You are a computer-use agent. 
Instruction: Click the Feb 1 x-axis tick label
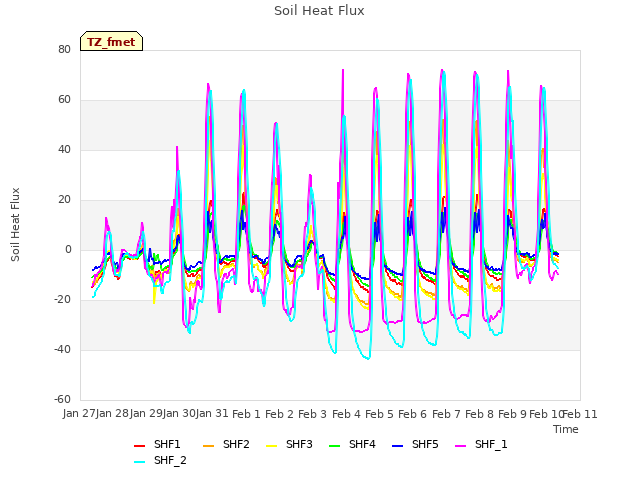(x=246, y=414)
